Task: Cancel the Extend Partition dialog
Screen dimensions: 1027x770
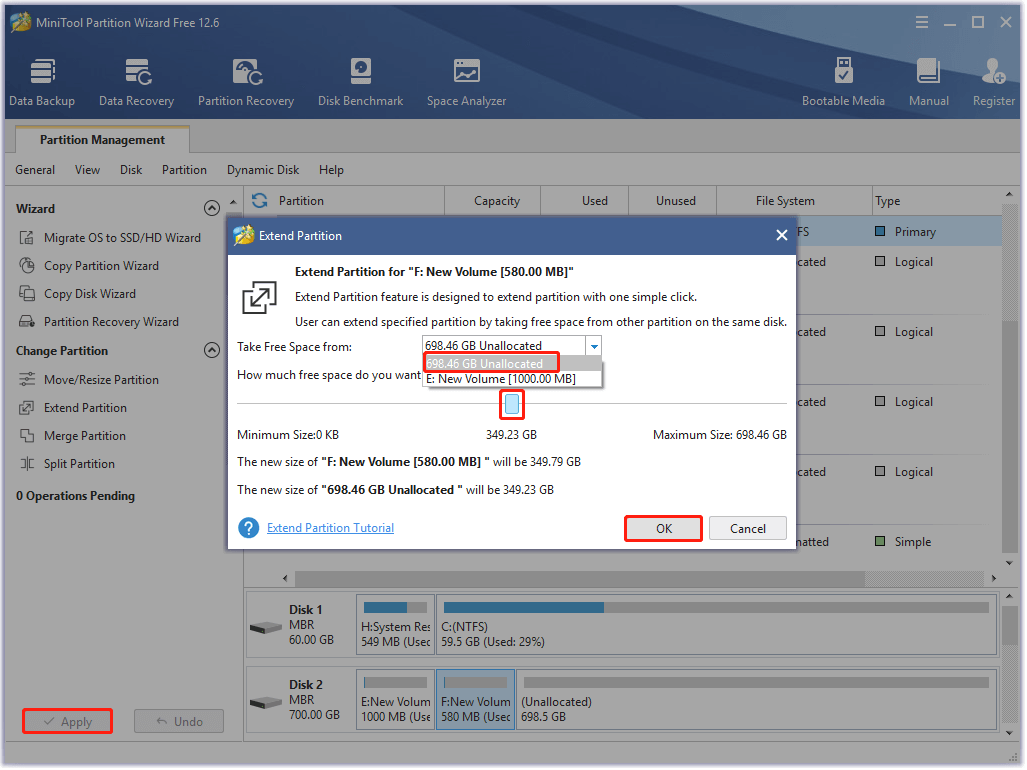Action: tap(748, 528)
